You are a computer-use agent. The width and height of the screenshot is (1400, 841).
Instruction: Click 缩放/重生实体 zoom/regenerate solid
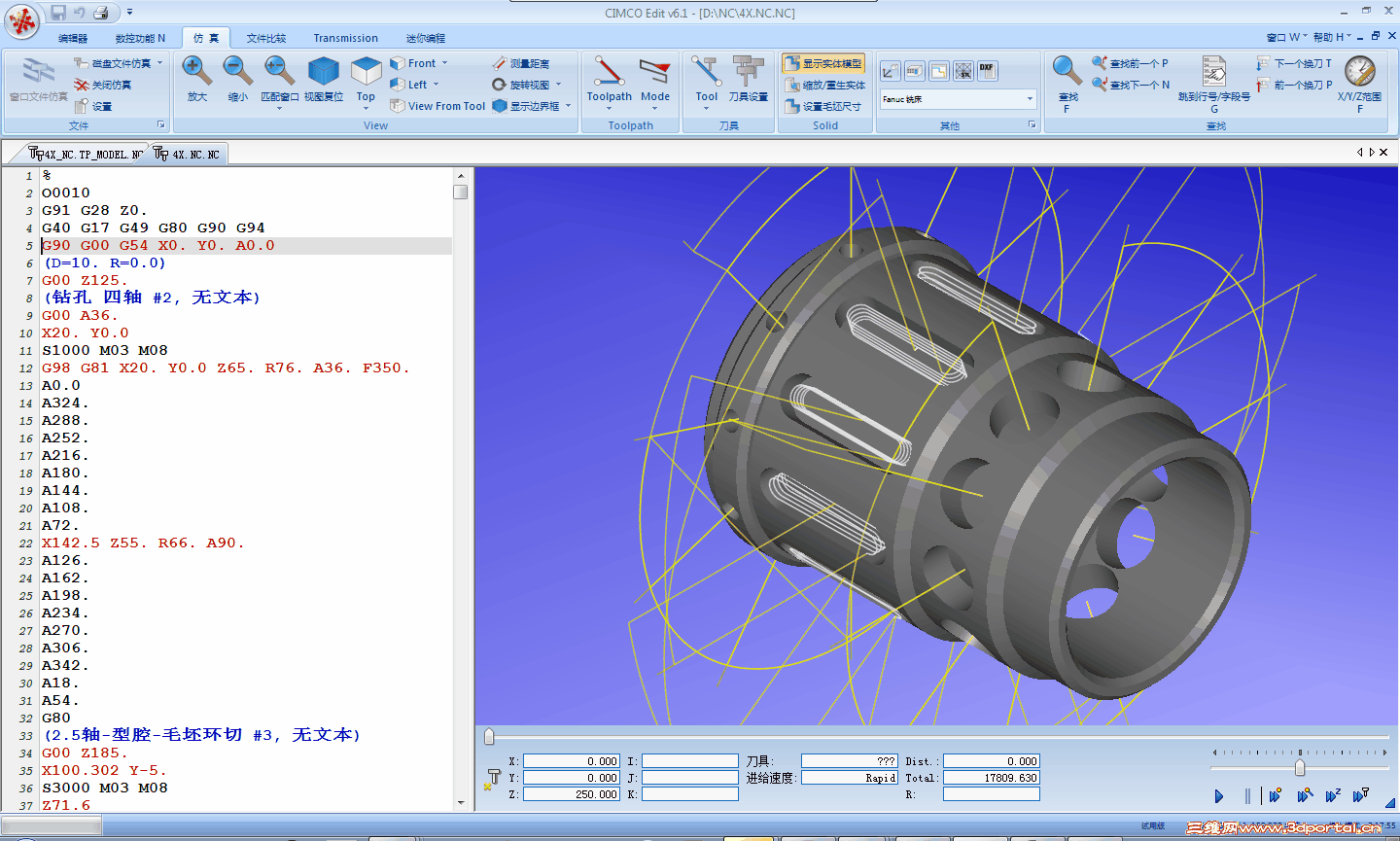tap(824, 85)
